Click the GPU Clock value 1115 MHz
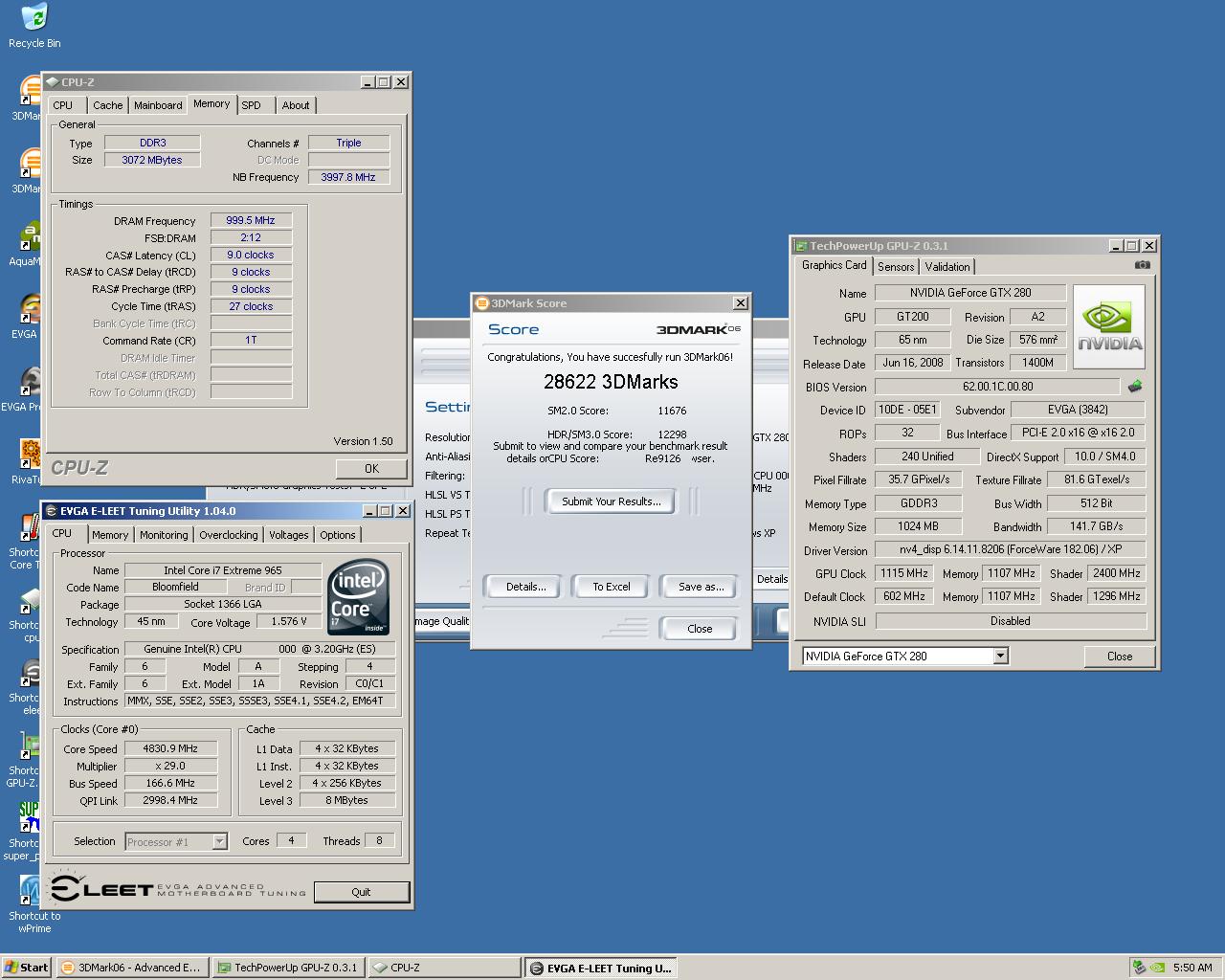The width and height of the screenshot is (1225, 980). (x=904, y=573)
